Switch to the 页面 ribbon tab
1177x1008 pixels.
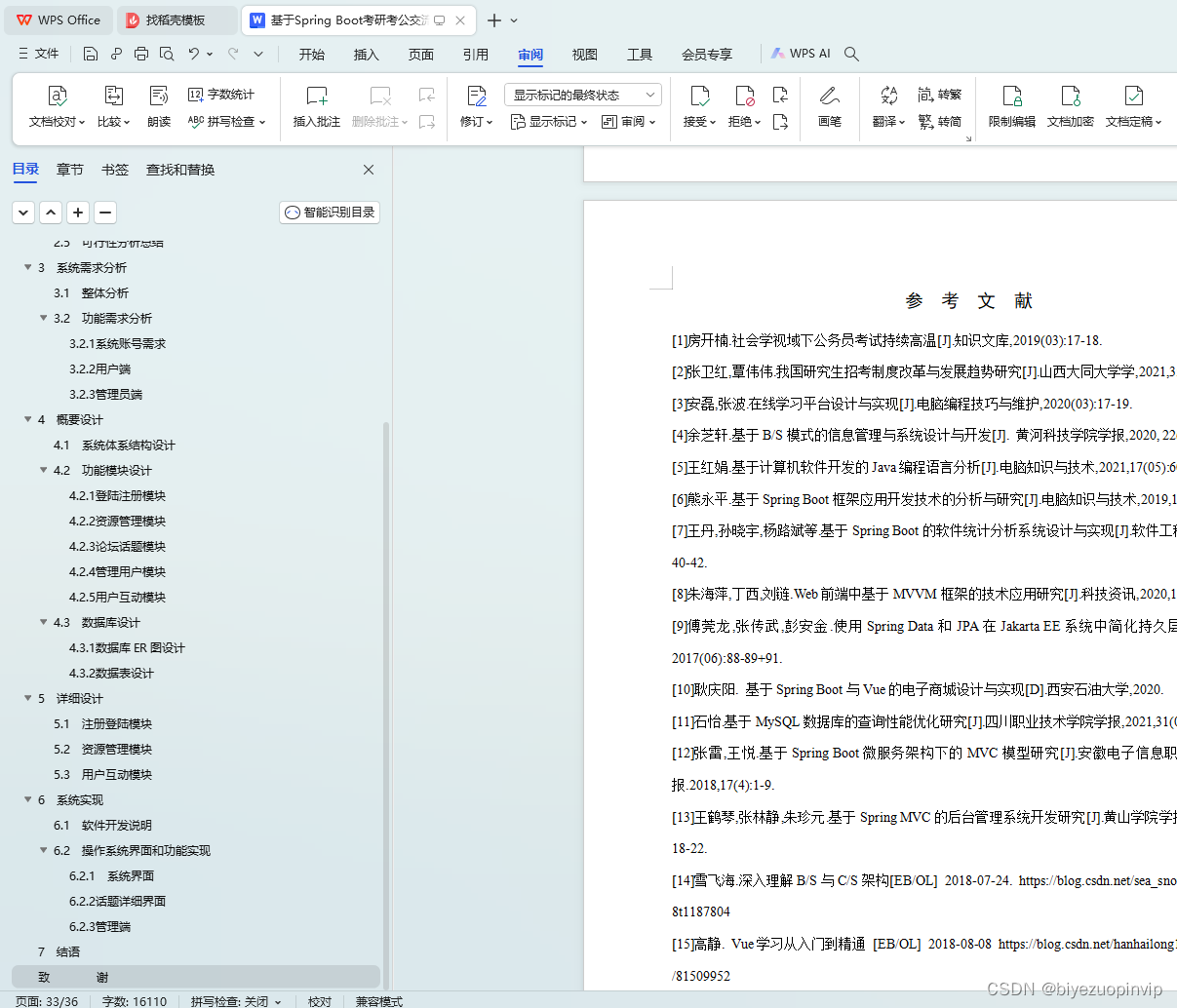[421, 55]
